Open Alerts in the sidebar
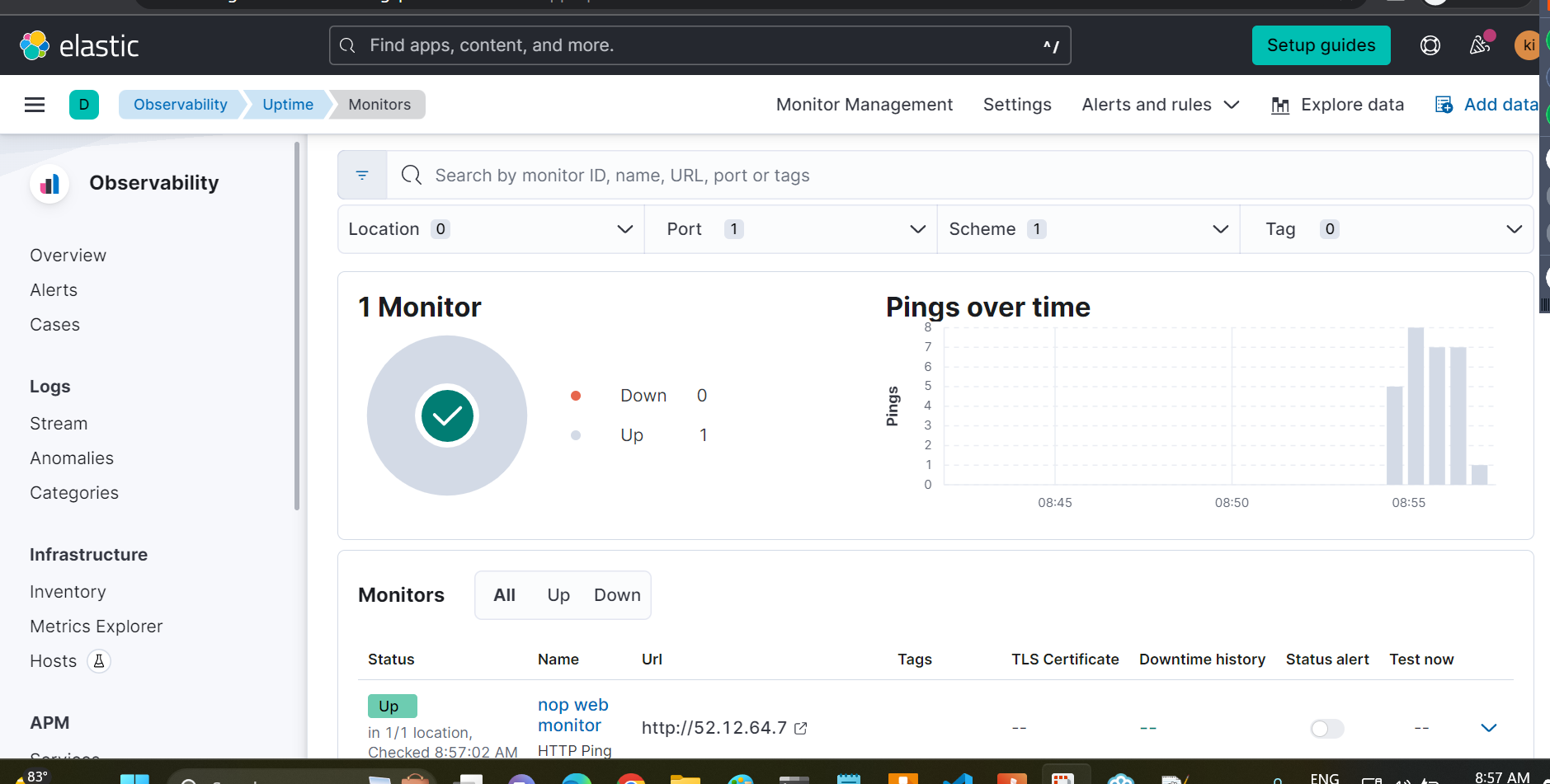This screenshot has width=1550, height=784. click(x=54, y=290)
